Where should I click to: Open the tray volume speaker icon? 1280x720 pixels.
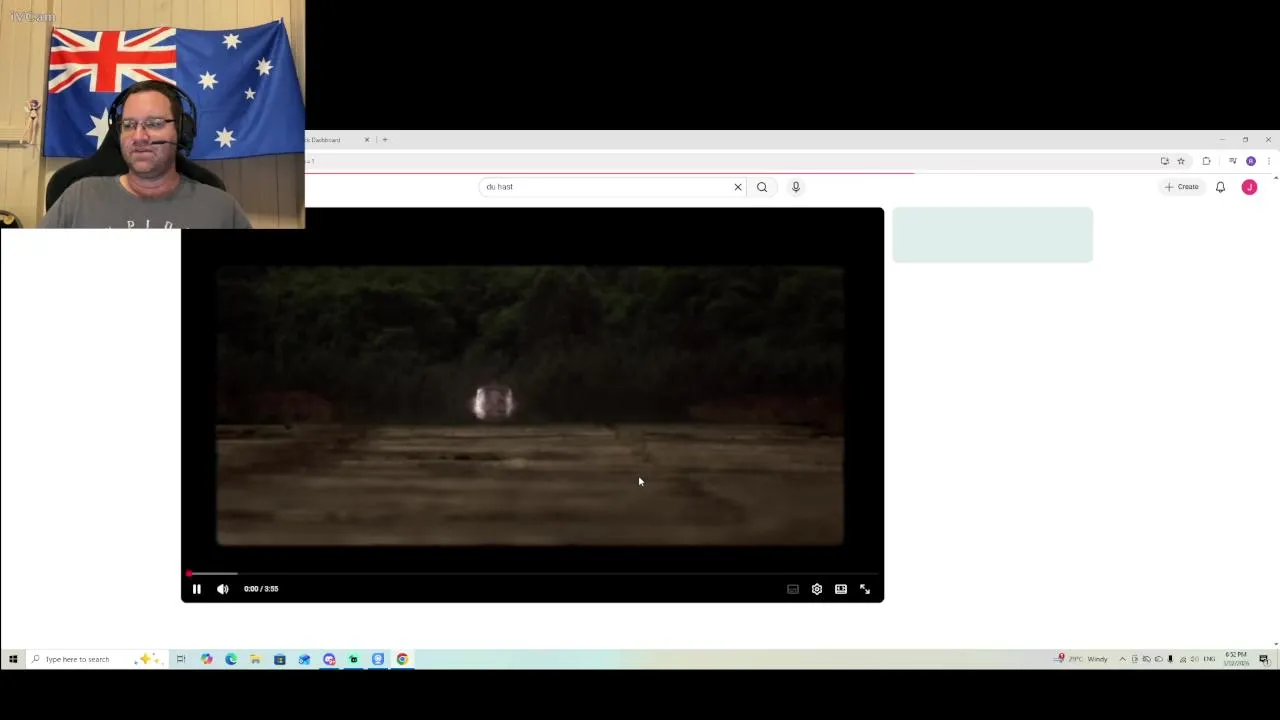[x=1194, y=659]
